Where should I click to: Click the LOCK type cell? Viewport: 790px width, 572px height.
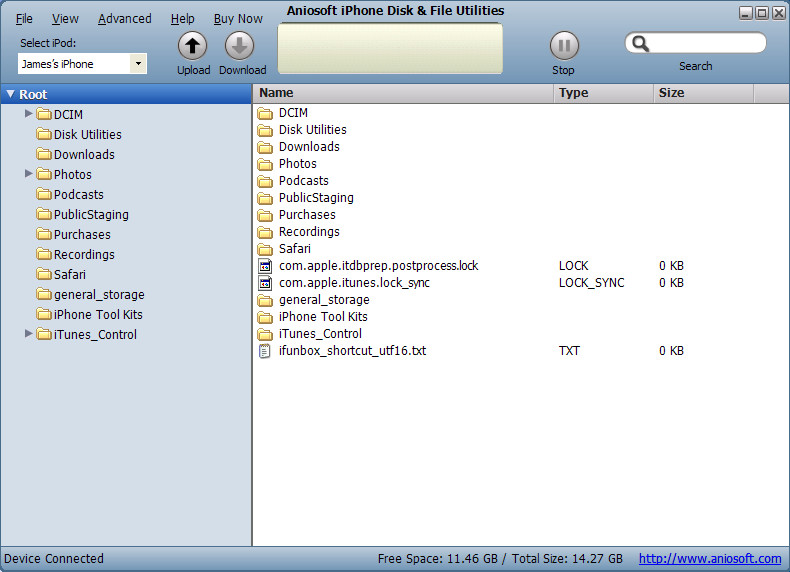(x=573, y=266)
